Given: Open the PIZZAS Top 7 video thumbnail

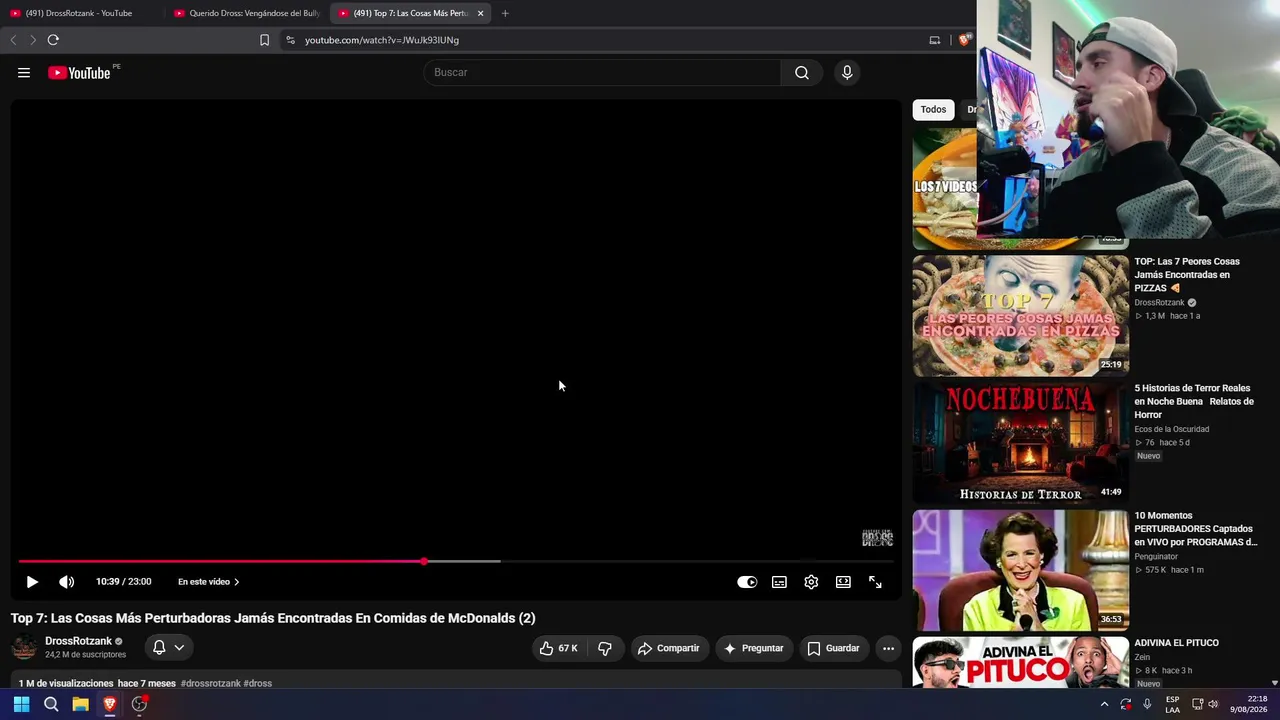Looking at the screenshot, I should [x=1021, y=316].
